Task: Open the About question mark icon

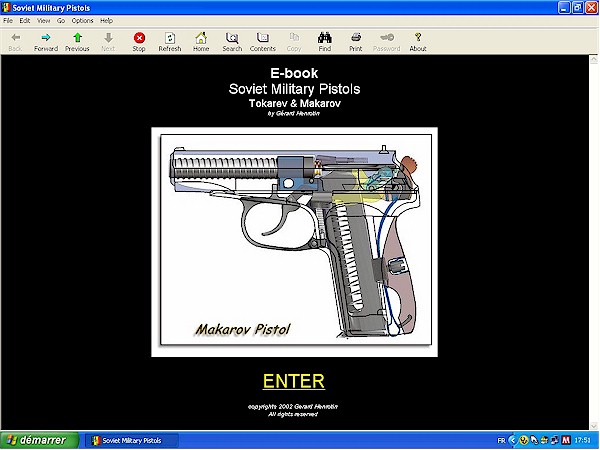Action: click(418, 41)
